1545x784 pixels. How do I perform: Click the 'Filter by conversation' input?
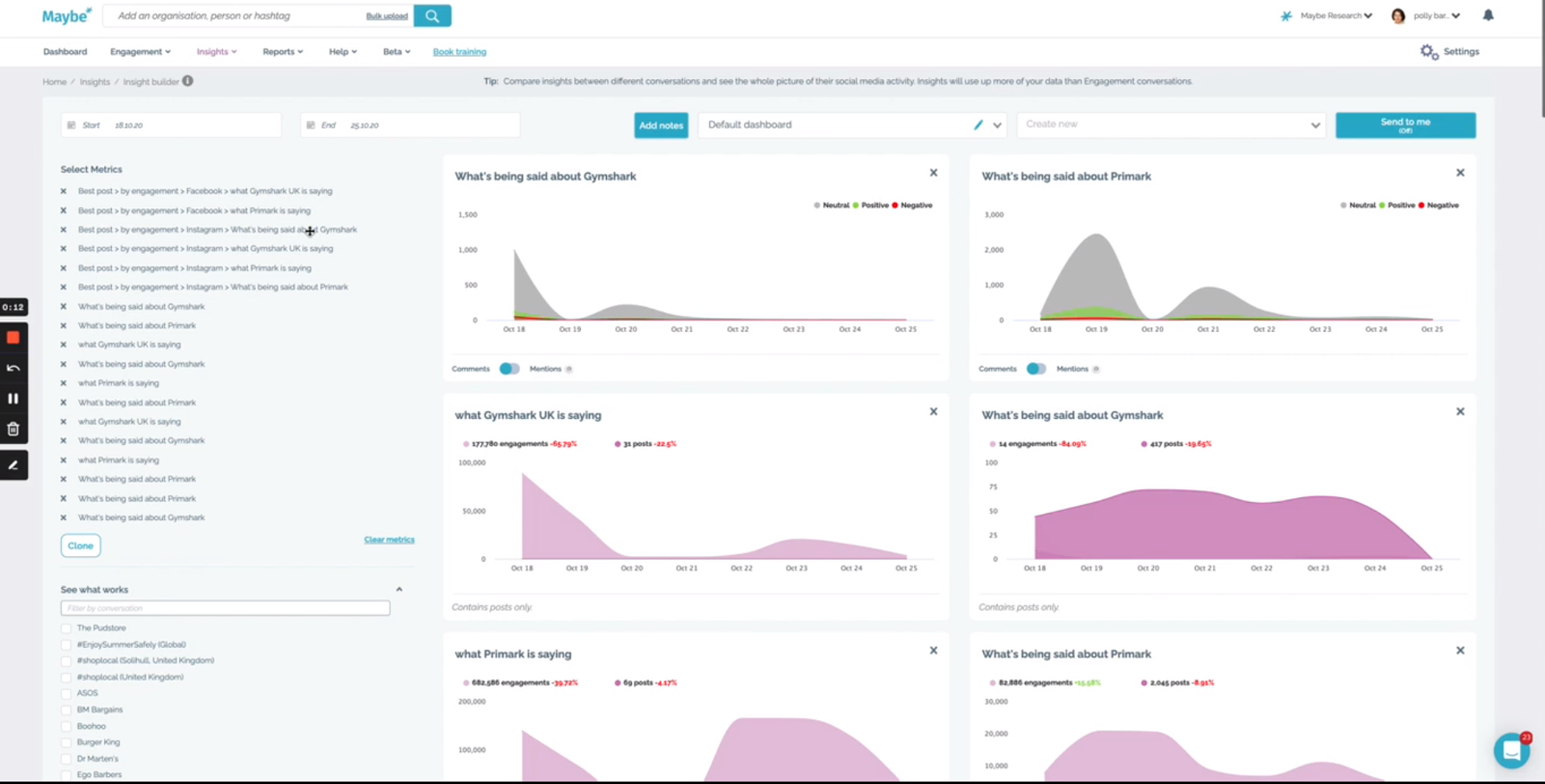pos(225,608)
